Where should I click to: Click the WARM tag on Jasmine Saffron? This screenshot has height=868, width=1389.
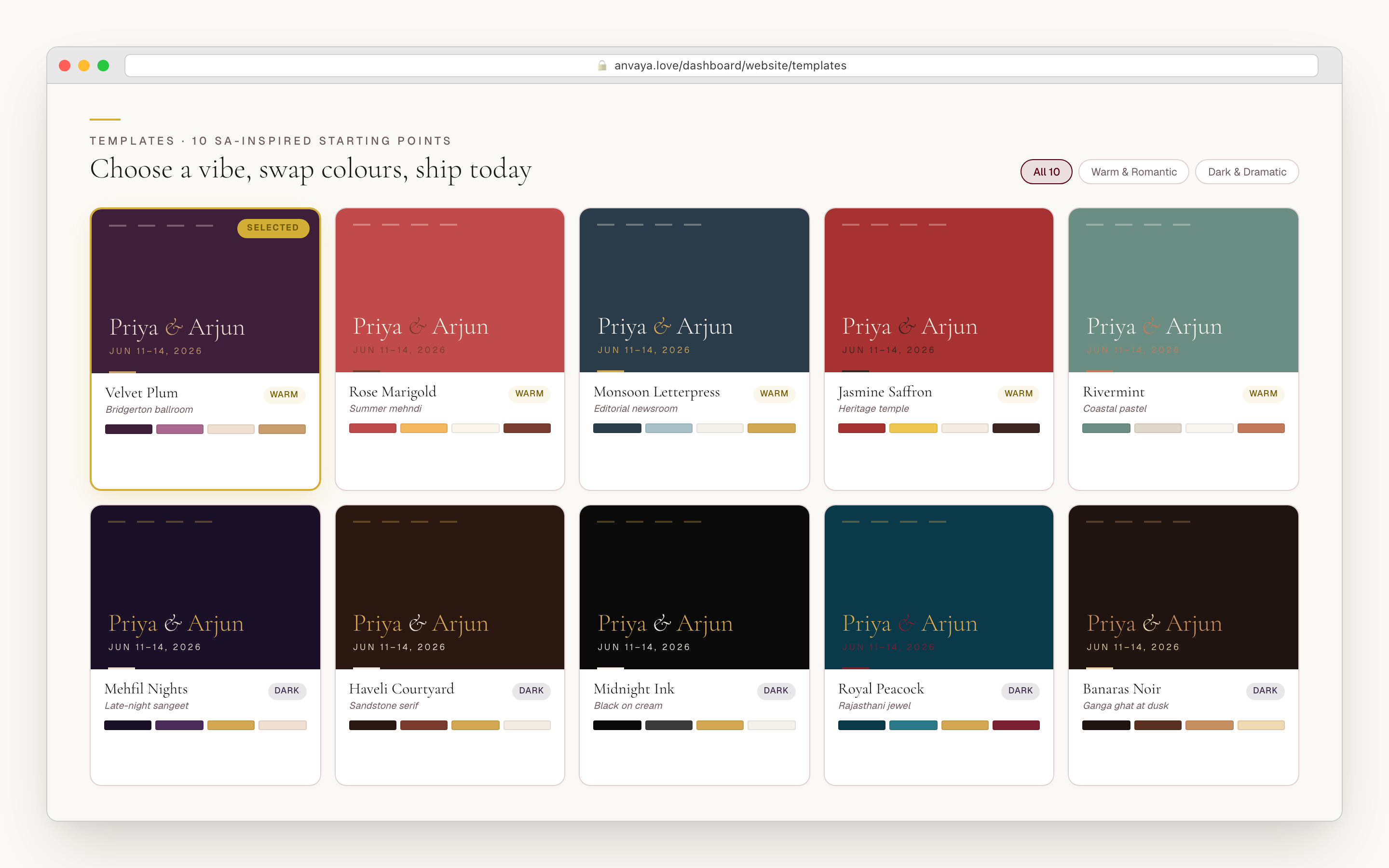pyautogui.click(x=1019, y=393)
